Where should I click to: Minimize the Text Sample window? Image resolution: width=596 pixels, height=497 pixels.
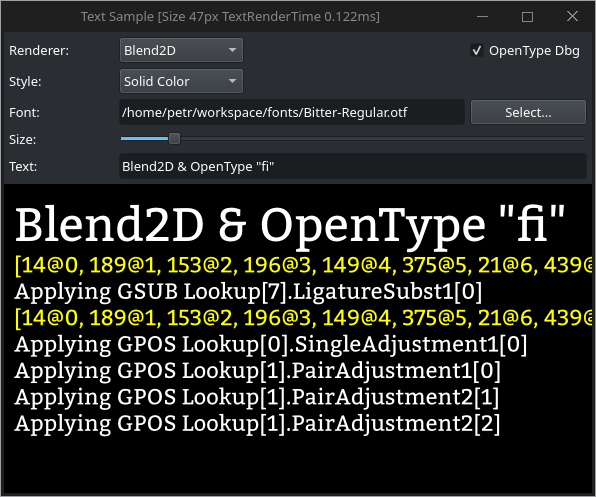[482, 17]
